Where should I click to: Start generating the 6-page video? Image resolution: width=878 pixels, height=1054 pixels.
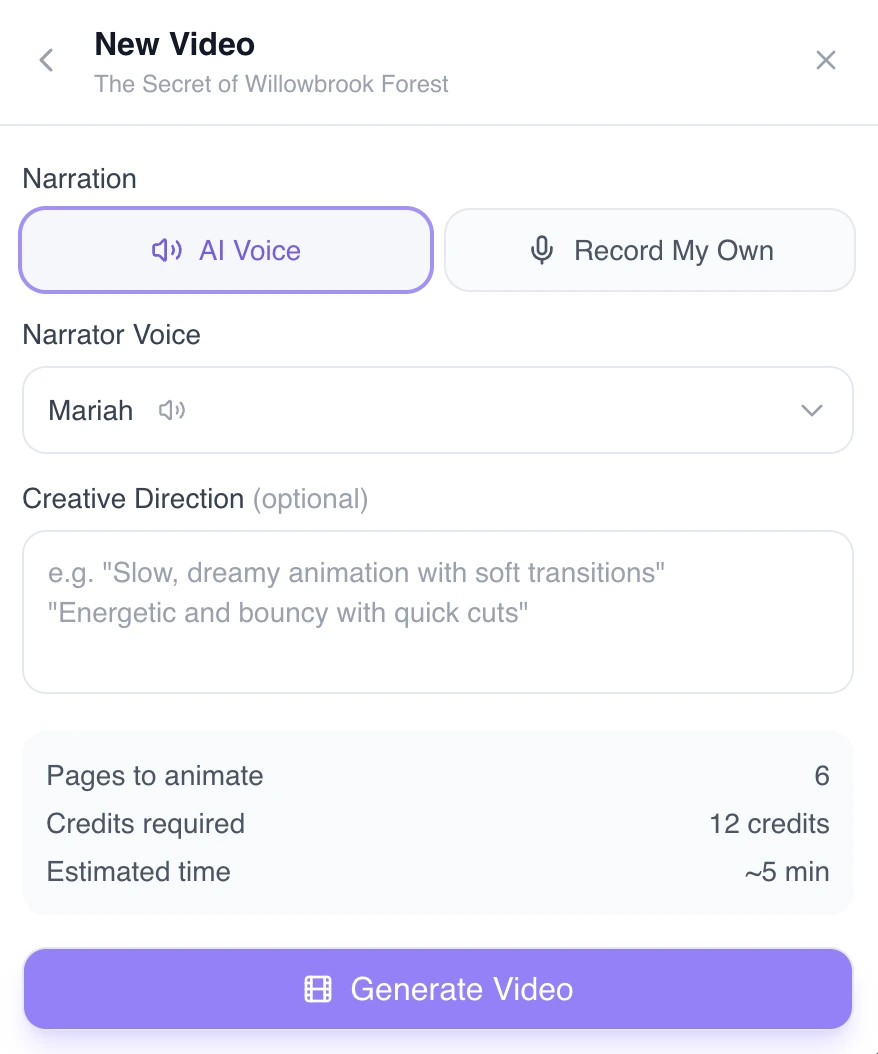click(x=438, y=989)
